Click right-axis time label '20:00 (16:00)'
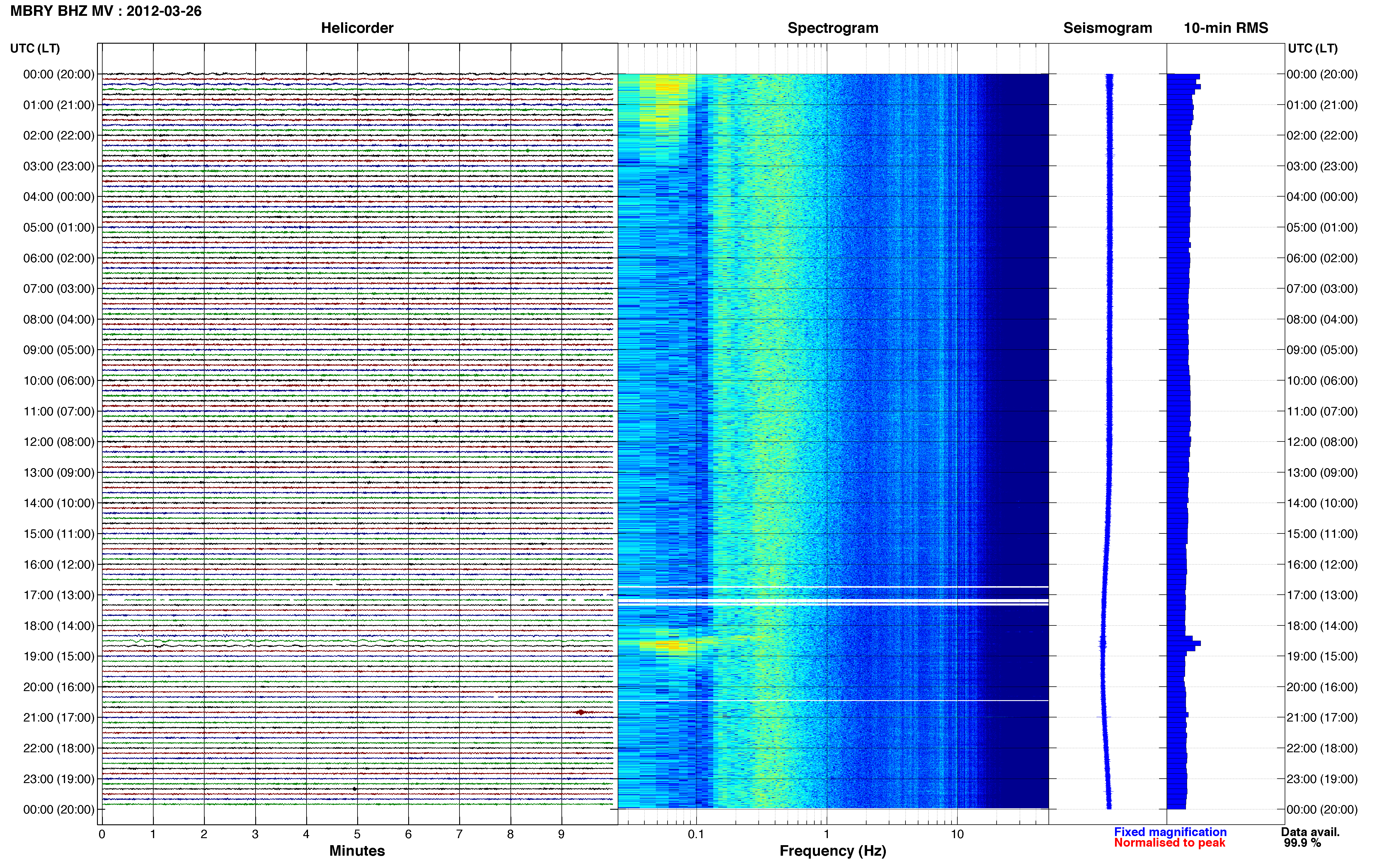This screenshot has height=868, width=1389. click(1322, 687)
